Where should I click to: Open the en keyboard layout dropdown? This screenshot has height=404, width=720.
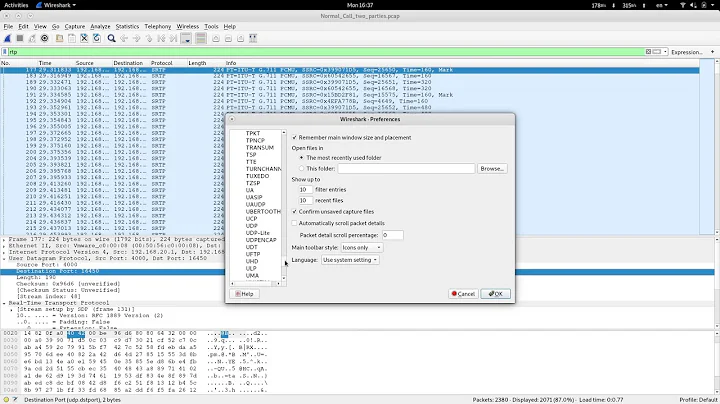coord(662,5)
